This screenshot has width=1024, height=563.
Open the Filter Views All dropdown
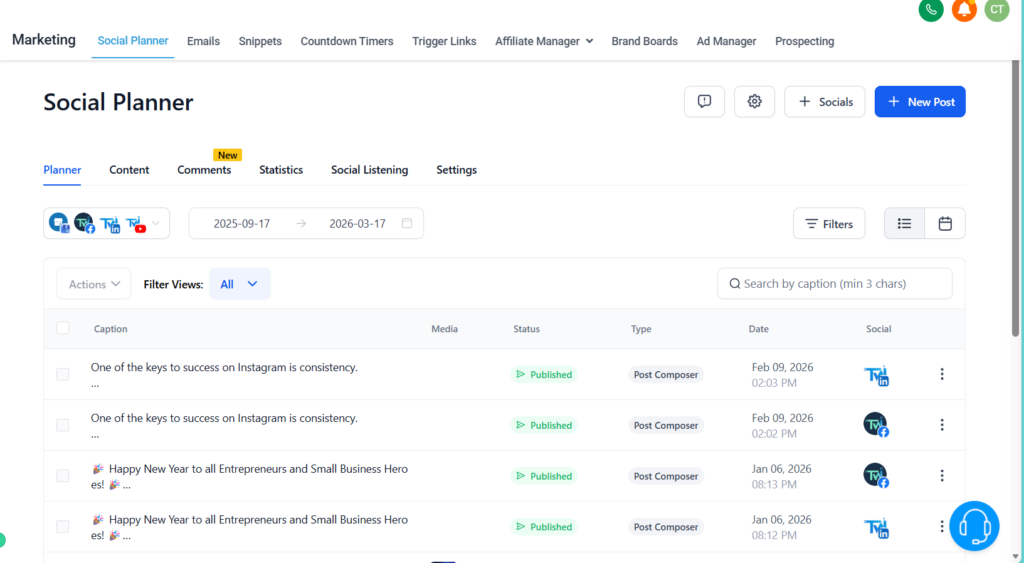[x=239, y=284]
